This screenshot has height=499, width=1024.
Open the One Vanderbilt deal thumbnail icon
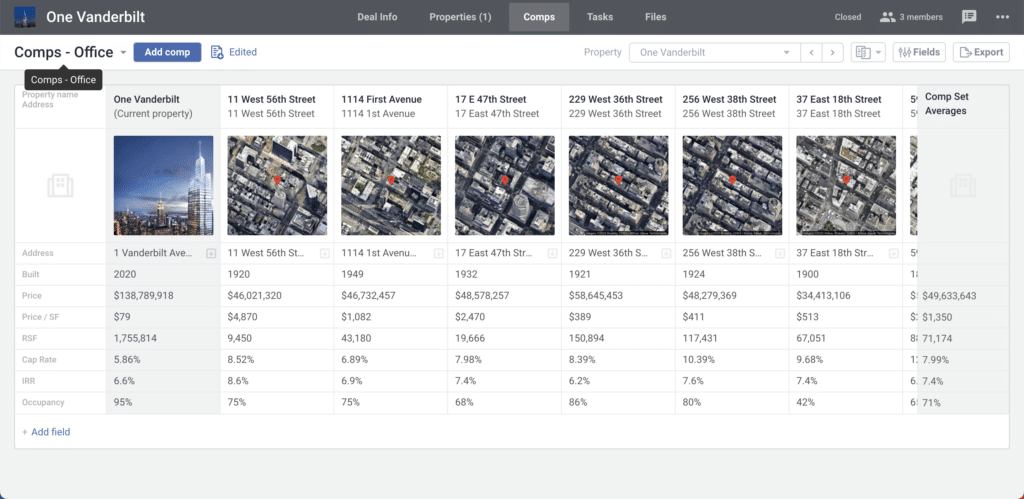pyautogui.click(x=25, y=17)
